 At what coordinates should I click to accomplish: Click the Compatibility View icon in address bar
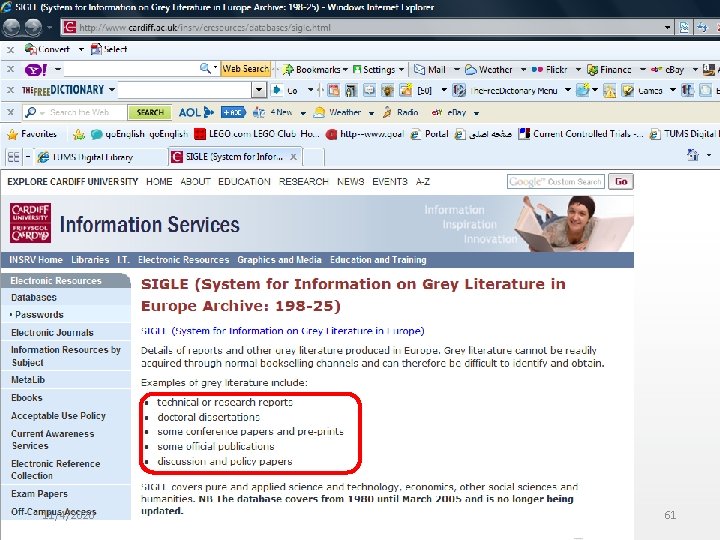pyautogui.click(x=684, y=28)
